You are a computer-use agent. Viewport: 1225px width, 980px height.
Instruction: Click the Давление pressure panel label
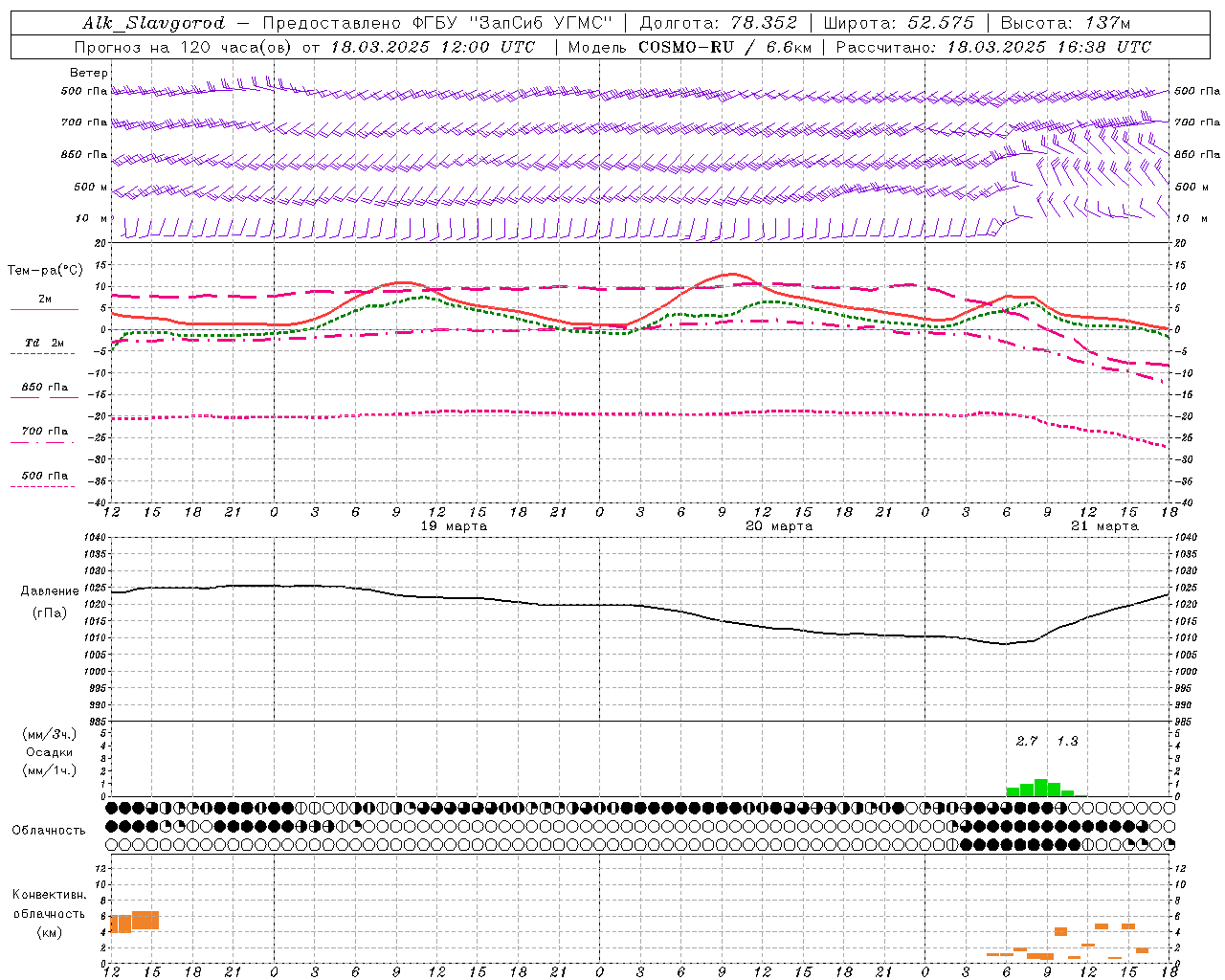click(50, 591)
